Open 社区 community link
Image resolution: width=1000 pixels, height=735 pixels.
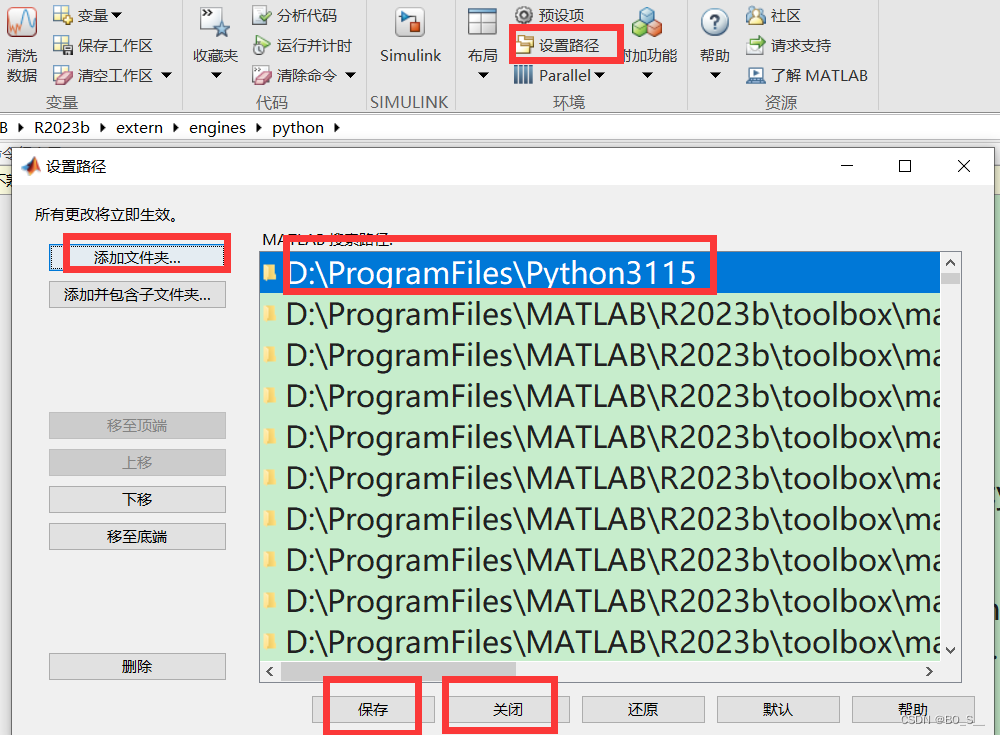[774, 15]
